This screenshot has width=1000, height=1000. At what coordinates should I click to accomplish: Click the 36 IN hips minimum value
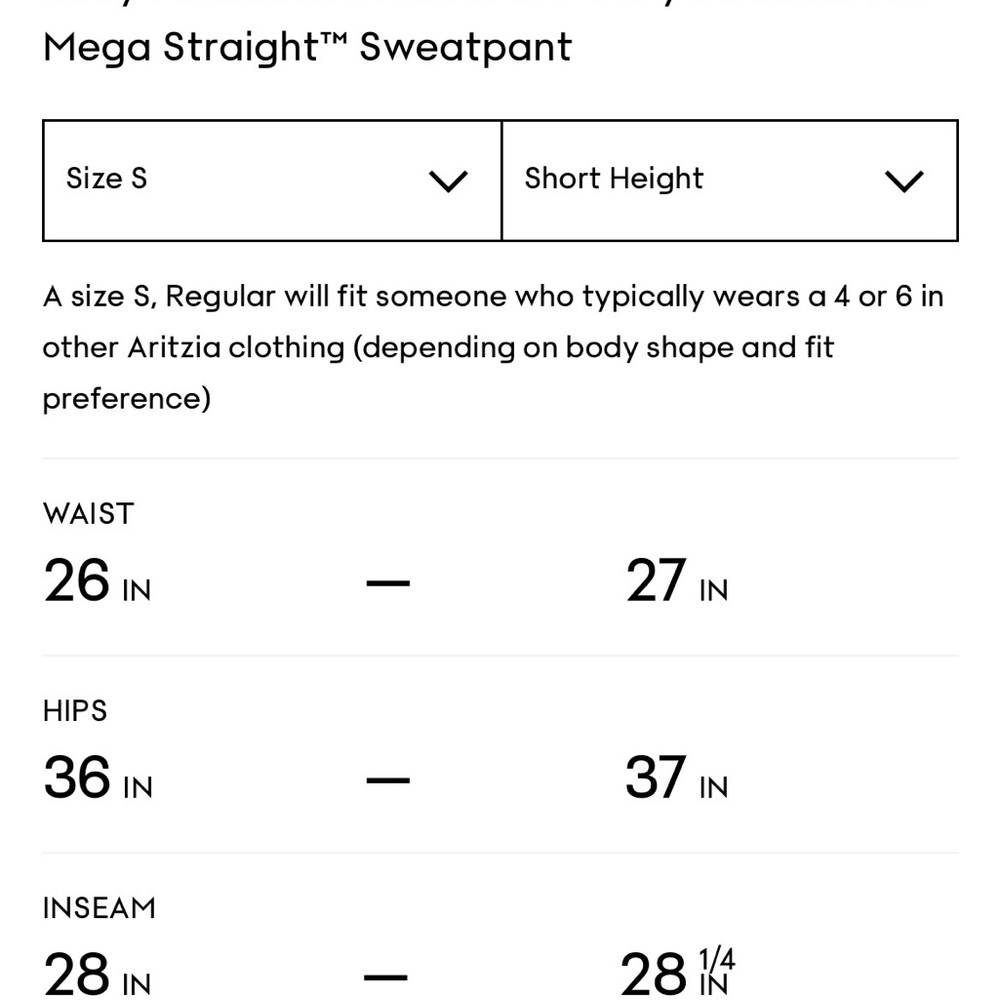pyautogui.click(x=98, y=777)
